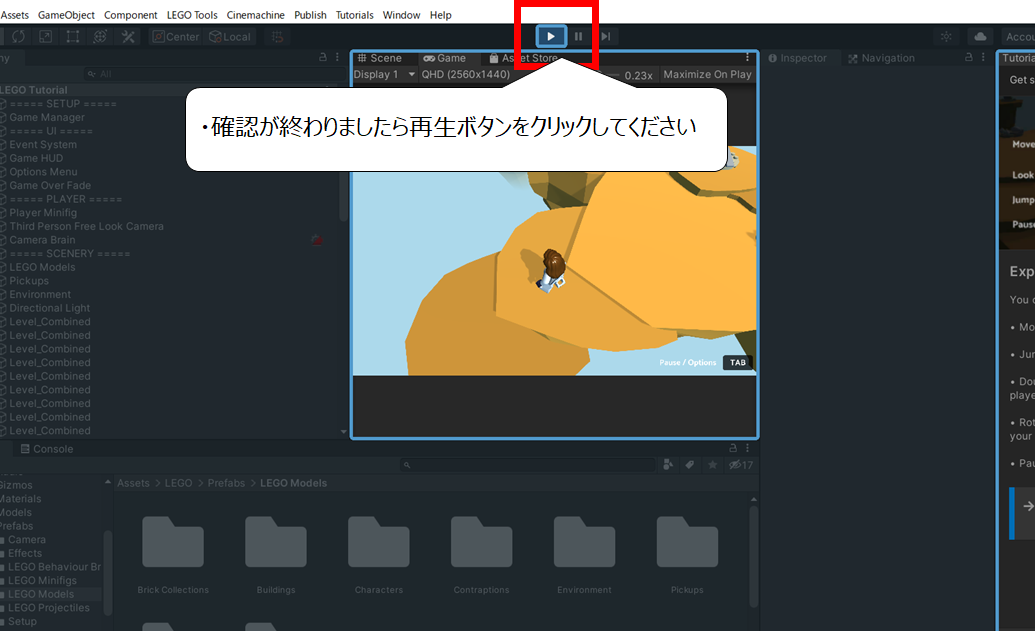Open the LEGO Tools menu
Viewport: 1035px width, 631px height.
point(192,15)
